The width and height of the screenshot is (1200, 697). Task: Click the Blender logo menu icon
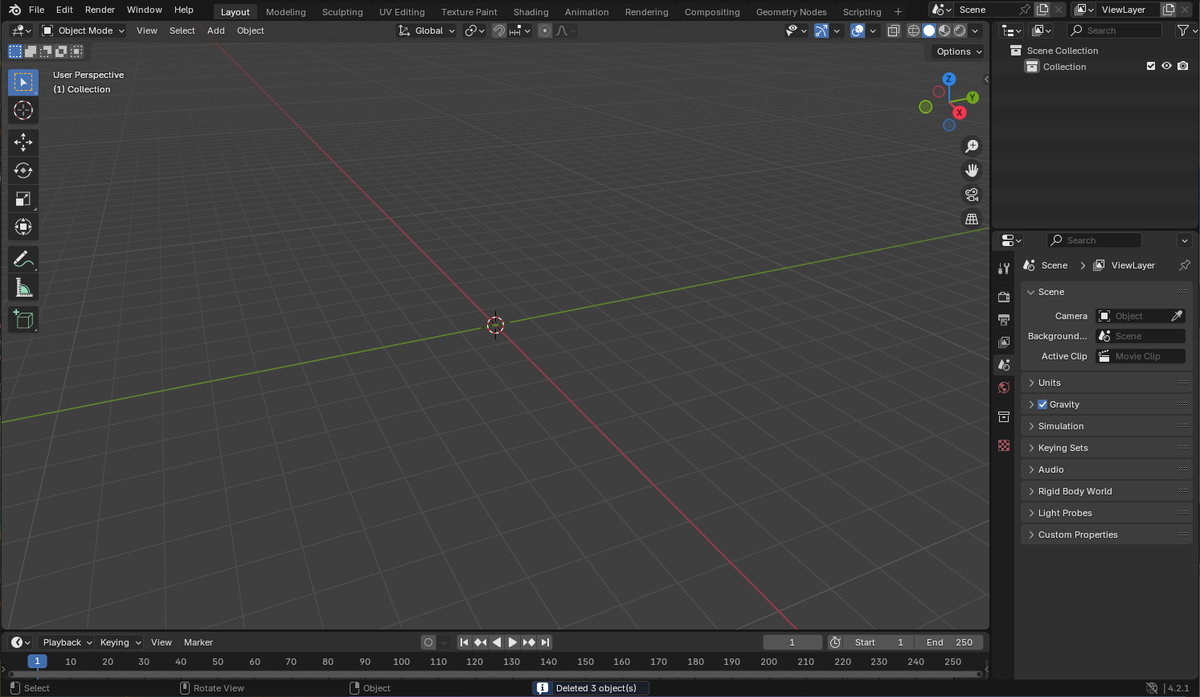(16, 9)
